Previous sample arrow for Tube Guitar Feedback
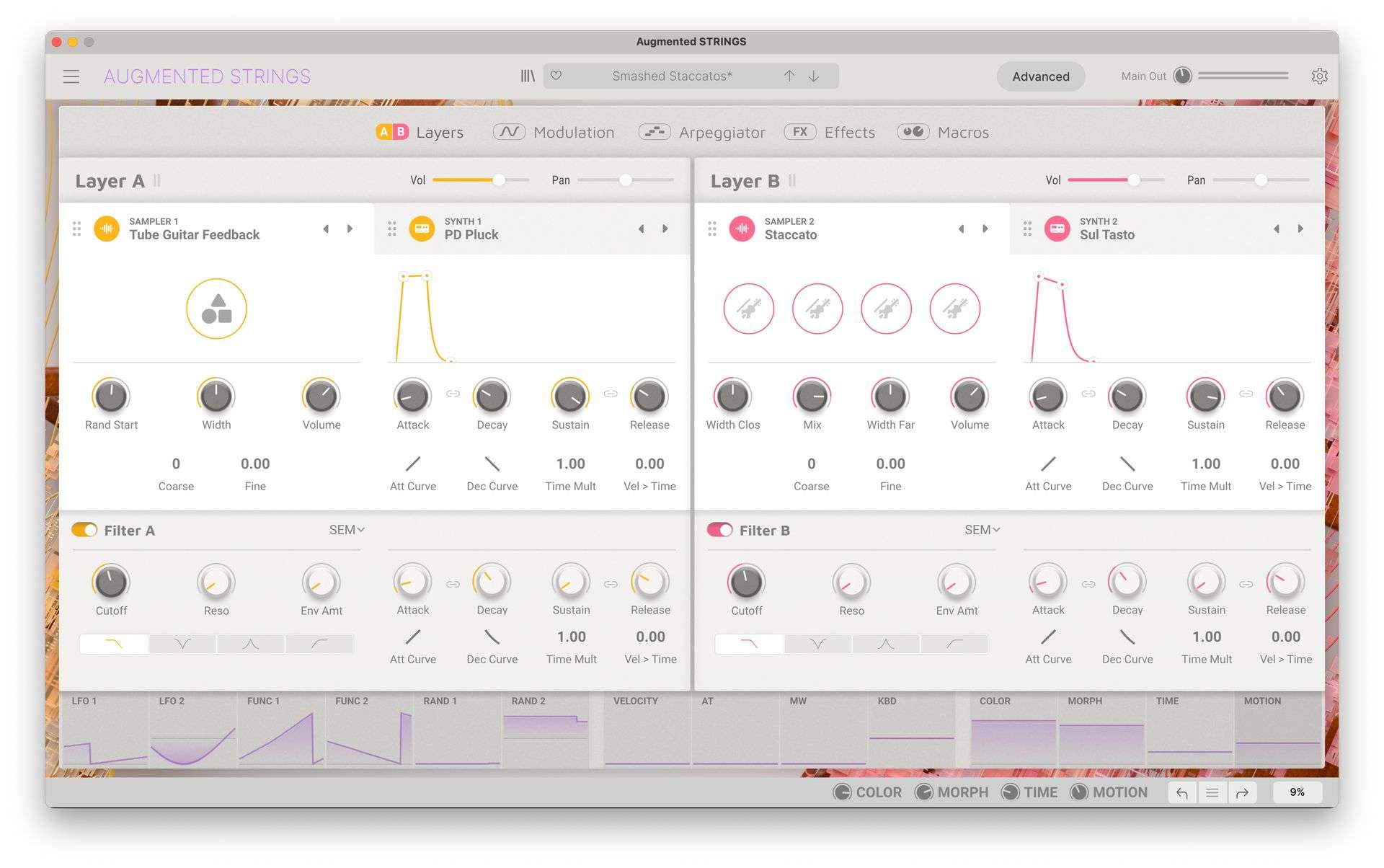1384x868 pixels. [326, 229]
